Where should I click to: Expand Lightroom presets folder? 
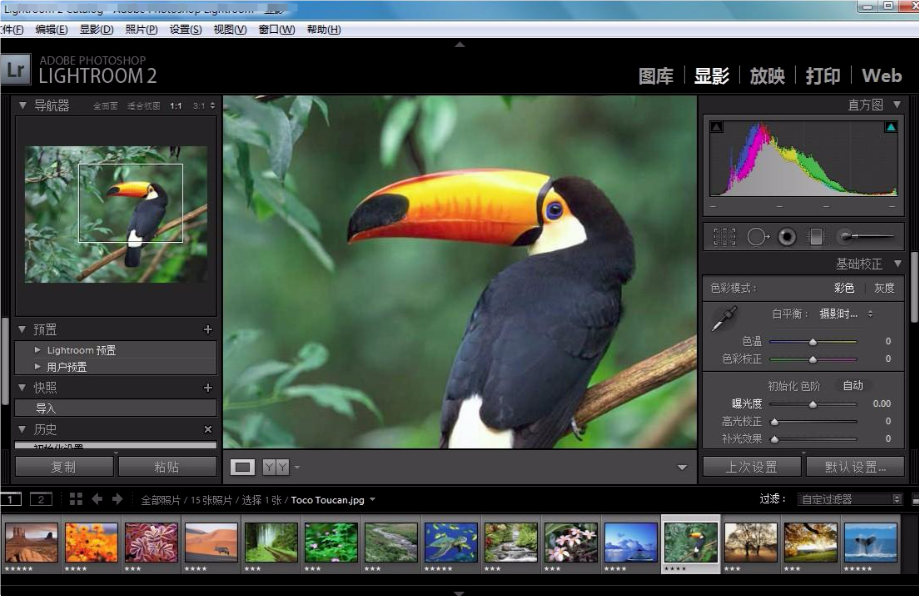pos(38,350)
